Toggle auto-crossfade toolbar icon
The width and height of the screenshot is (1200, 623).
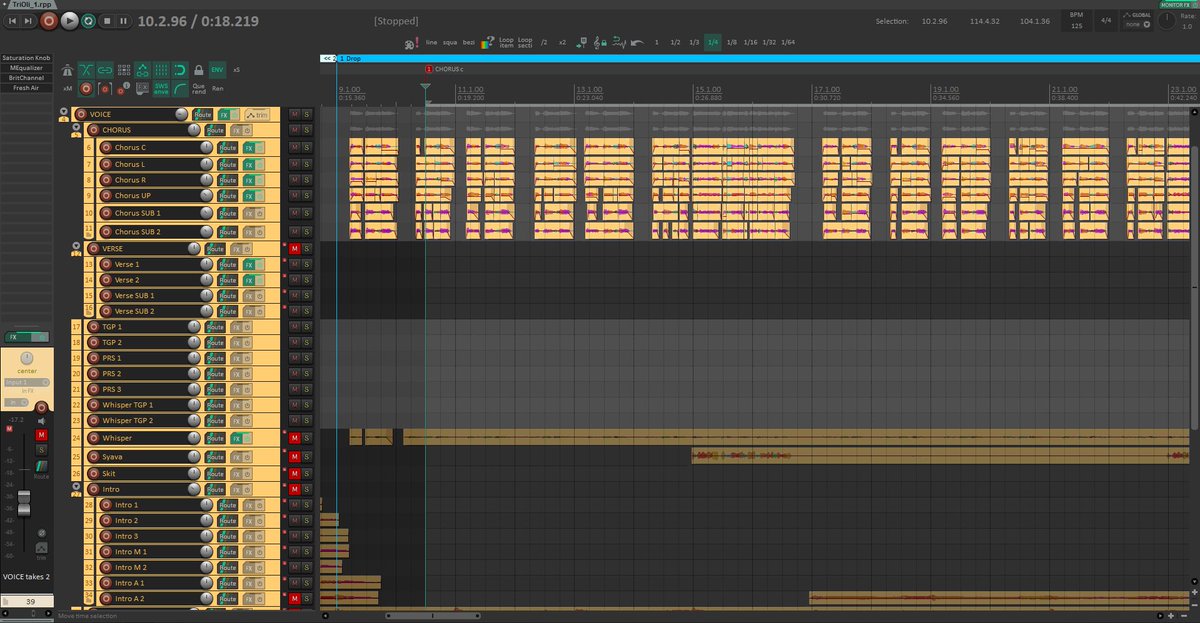click(86, 70)
